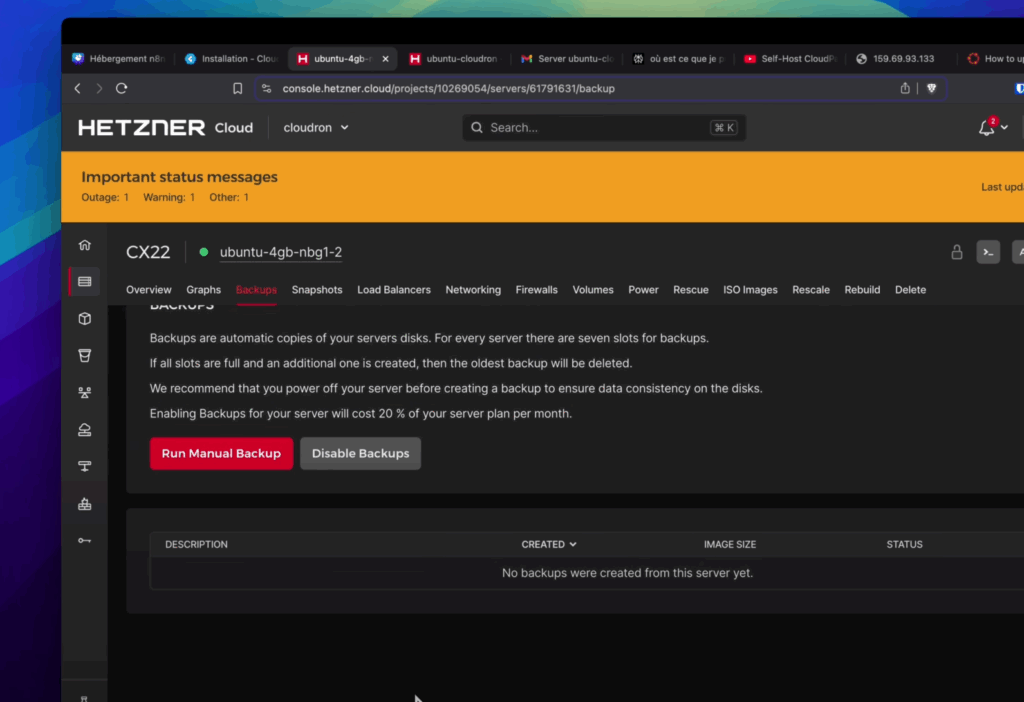The image size is (1024, 702).
Task: Click the server lock protection icon
Action: (x=957, y=252)
